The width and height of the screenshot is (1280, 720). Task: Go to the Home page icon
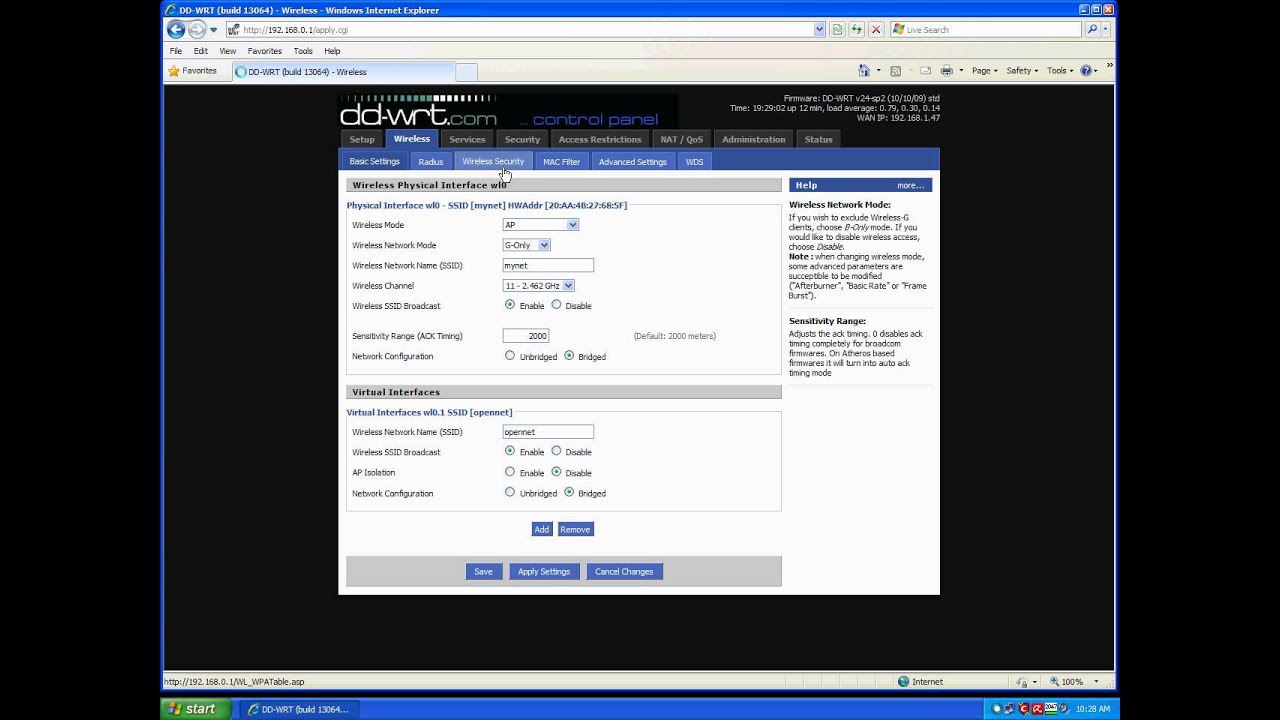click(x=864, y=71)
